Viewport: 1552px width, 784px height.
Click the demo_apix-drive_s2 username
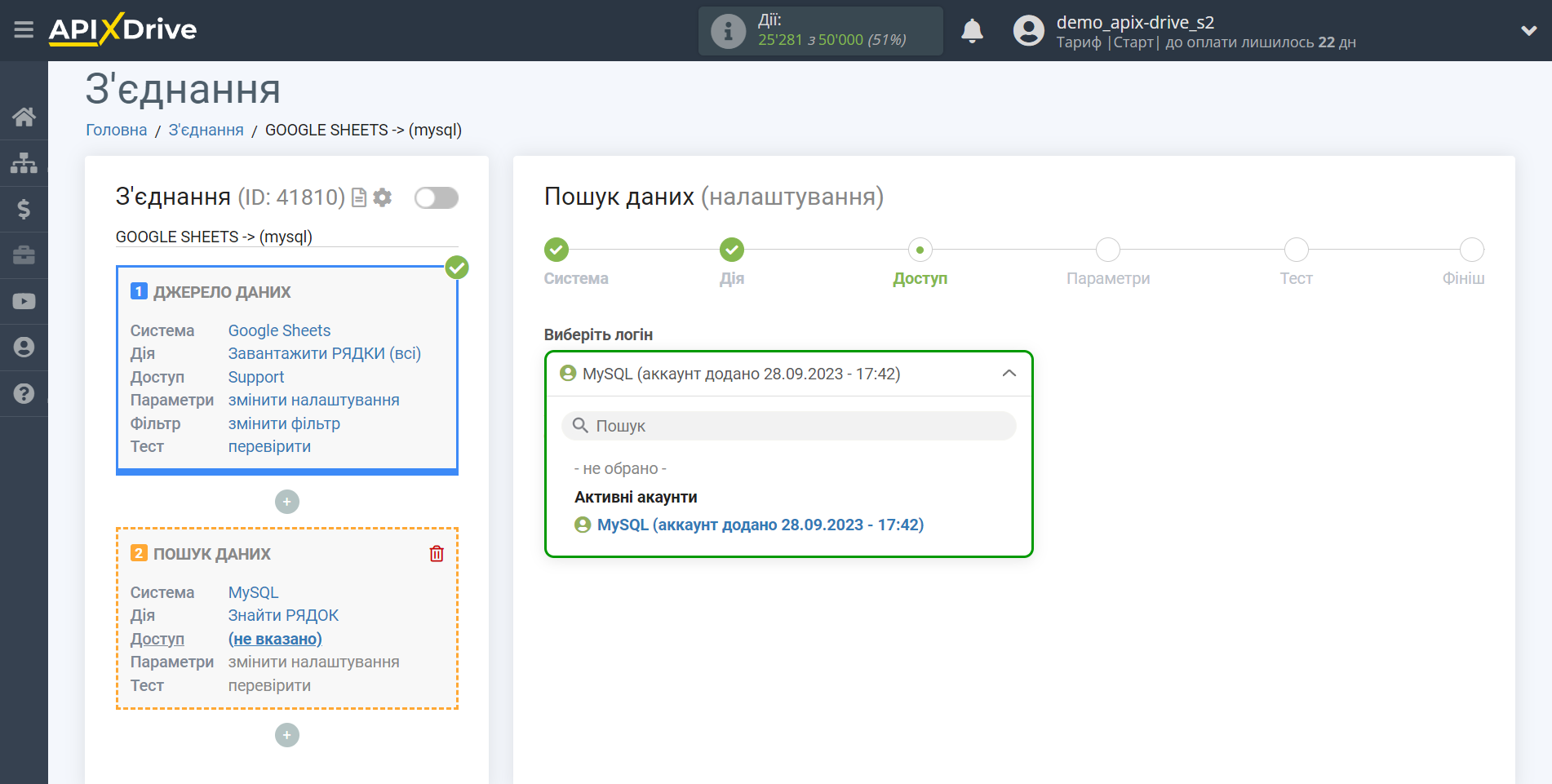coord(1135,22)
